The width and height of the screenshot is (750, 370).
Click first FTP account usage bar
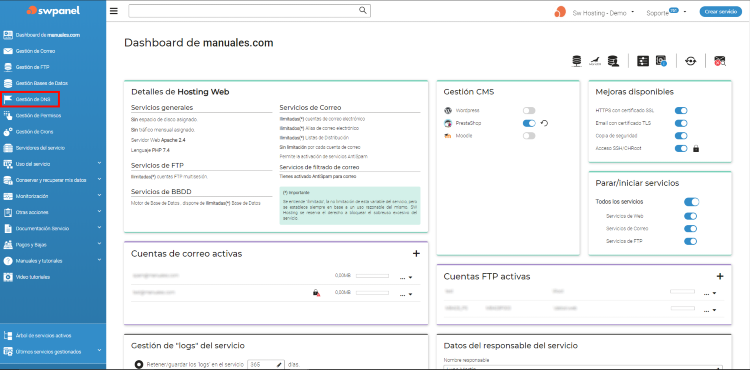coord(682,291)
